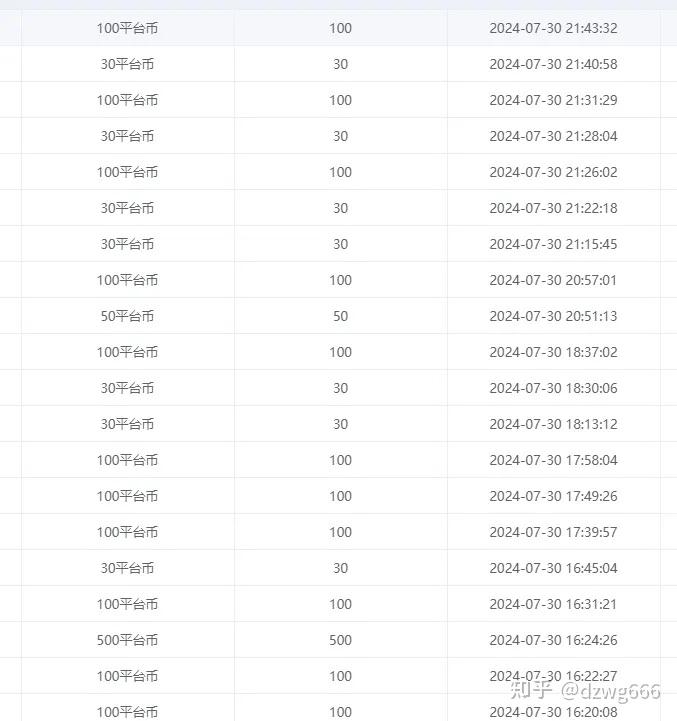Image resolution: width=677 pixels, height=721 pixels.
Task: Click the timestamp 2024-07-30 20:51:13
Action: (553, 316)
